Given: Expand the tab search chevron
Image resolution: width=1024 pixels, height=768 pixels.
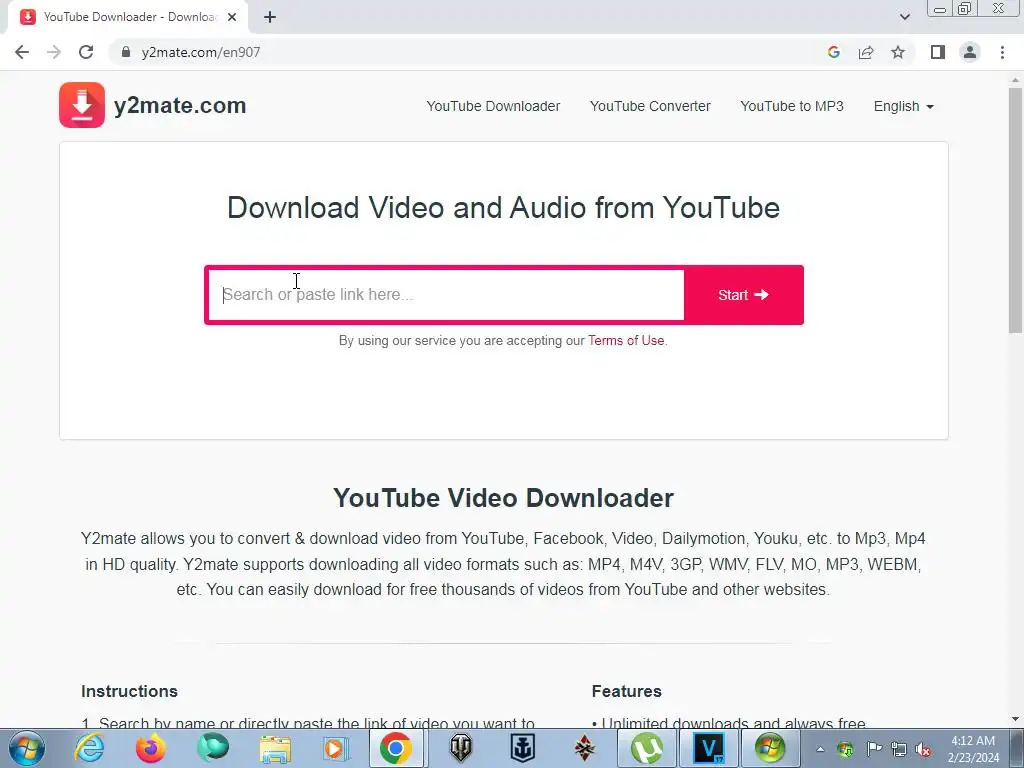Looking at the screenshot, I should click(904, 17).
